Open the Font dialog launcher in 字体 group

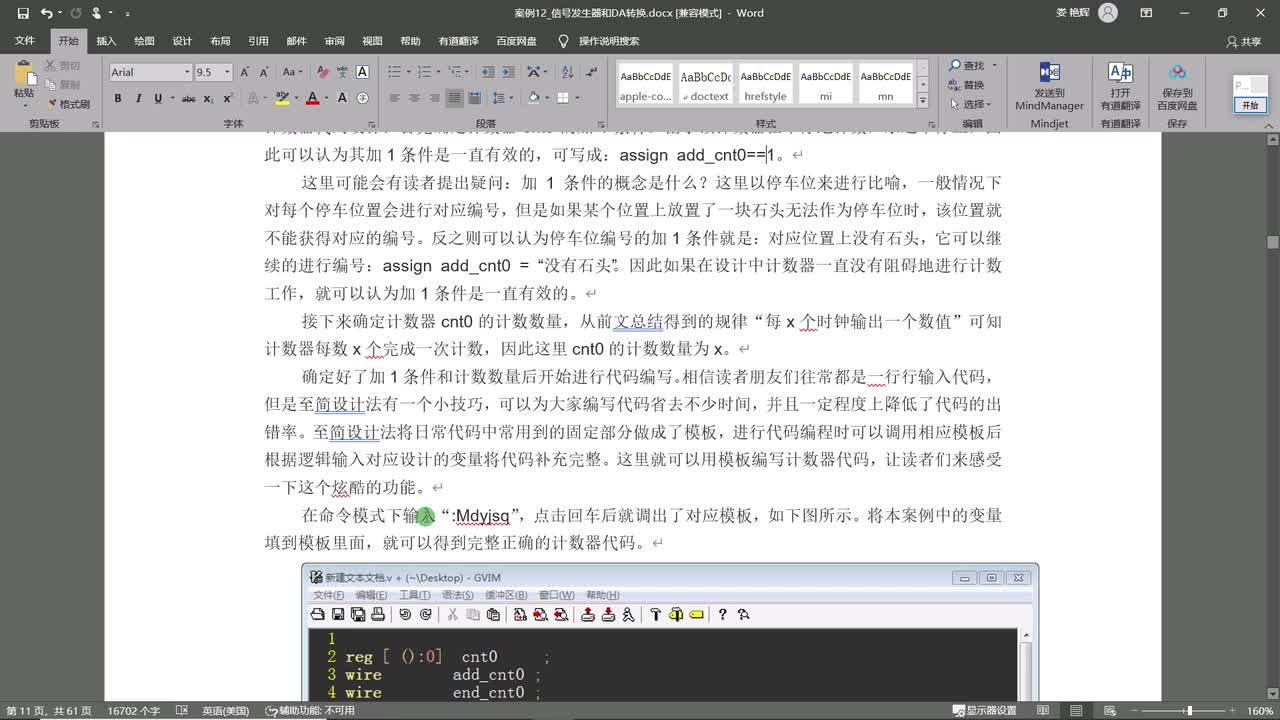[372, 124]
